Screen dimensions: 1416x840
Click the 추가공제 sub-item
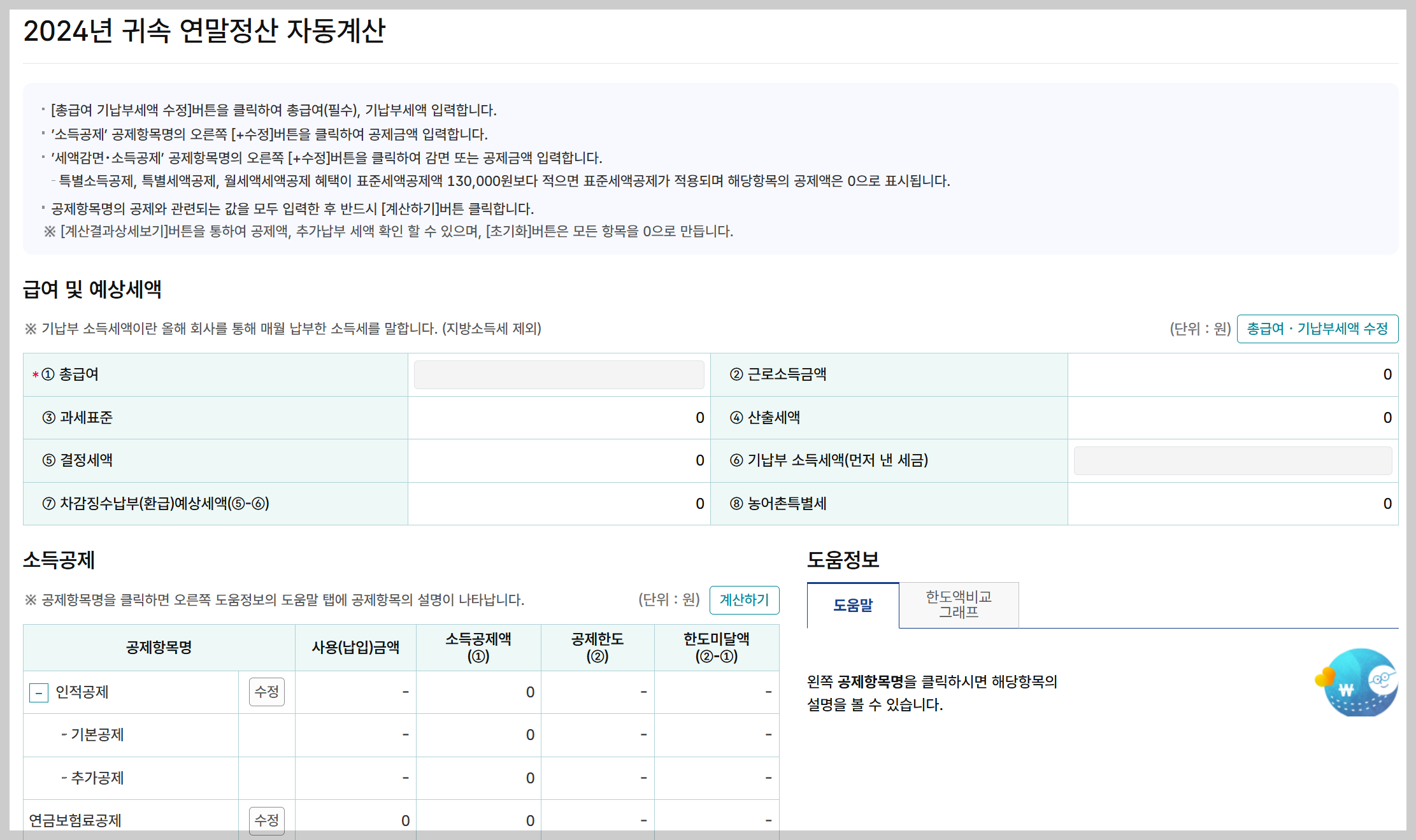pyautogui.click(x=97, y=778)
